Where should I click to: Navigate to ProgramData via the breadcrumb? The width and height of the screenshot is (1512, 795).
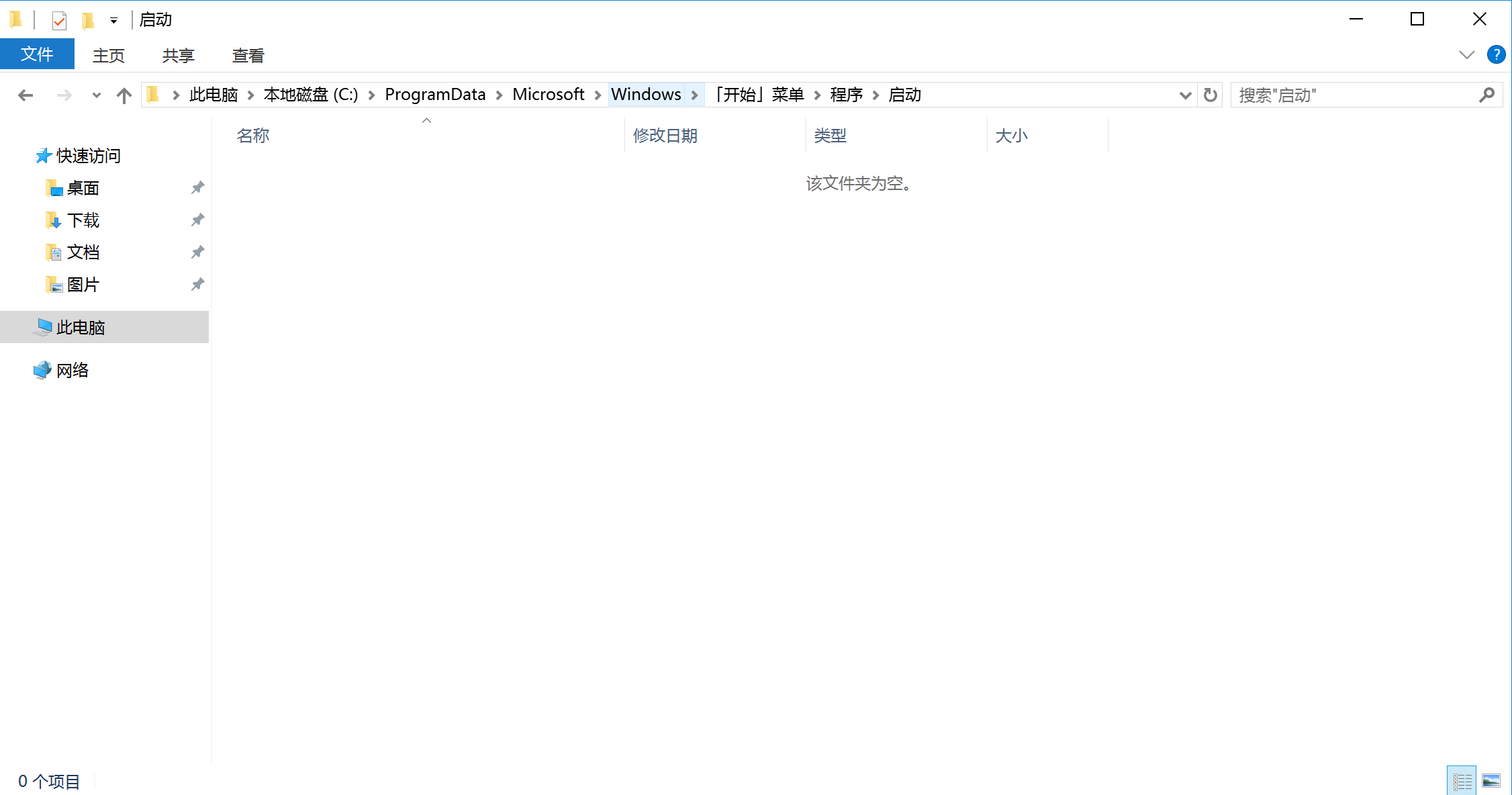coord(435,94)
